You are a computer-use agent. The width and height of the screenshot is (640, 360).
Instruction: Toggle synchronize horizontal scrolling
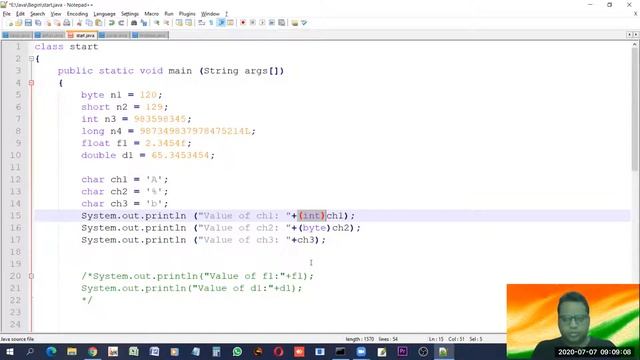point(189,23)
